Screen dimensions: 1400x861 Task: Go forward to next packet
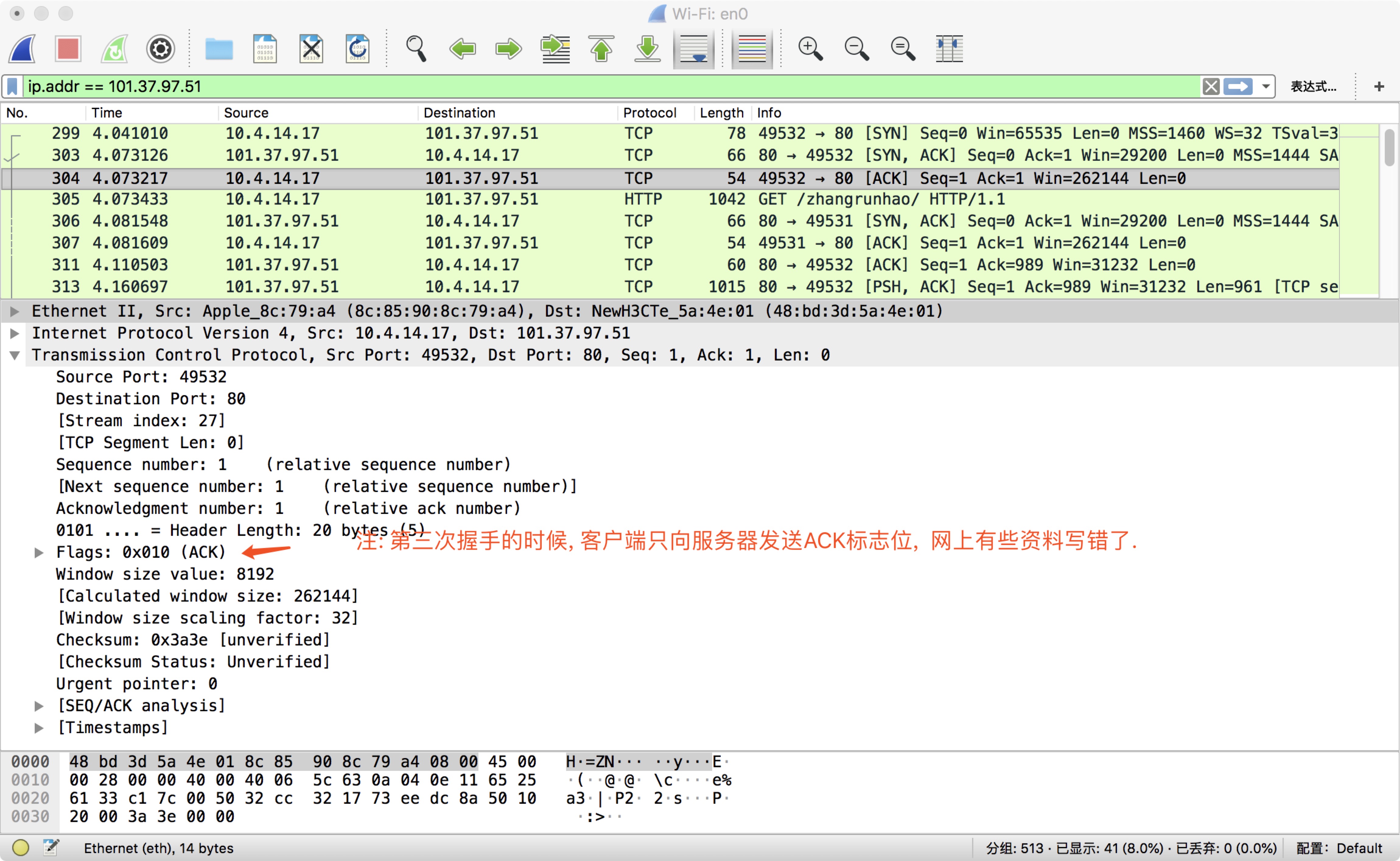(508, 49)
